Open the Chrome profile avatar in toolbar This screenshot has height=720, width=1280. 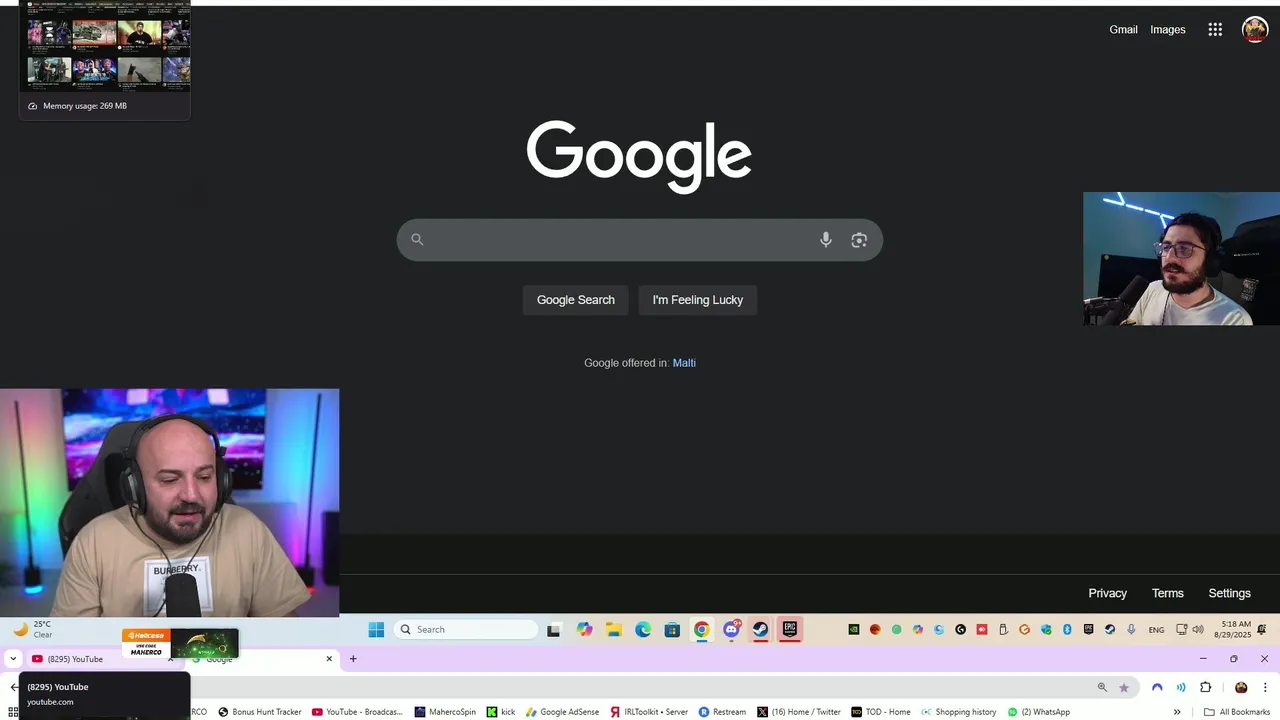tap(1241, 687)
